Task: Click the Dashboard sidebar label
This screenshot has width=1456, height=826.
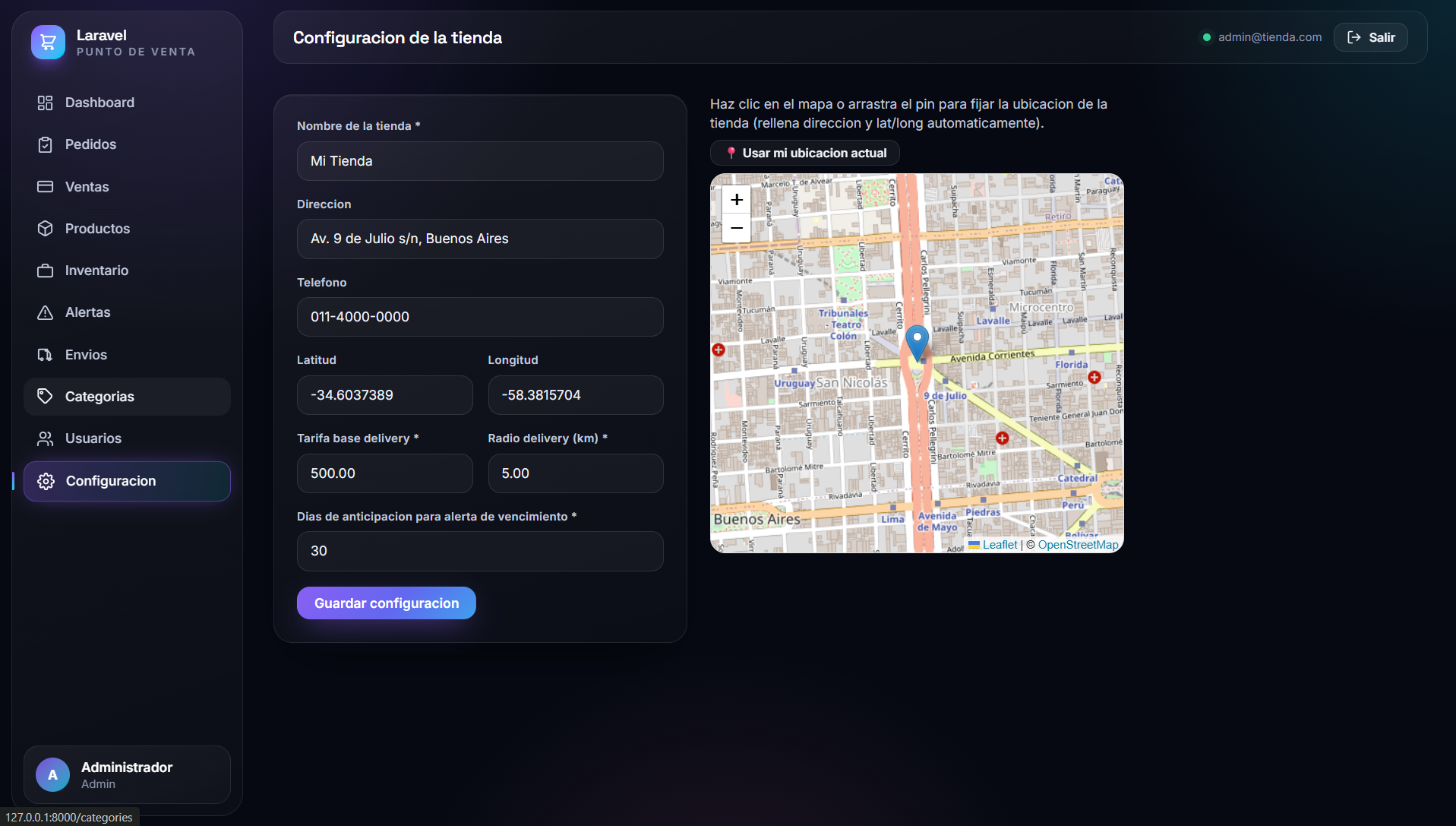Action: coord(99,103)
